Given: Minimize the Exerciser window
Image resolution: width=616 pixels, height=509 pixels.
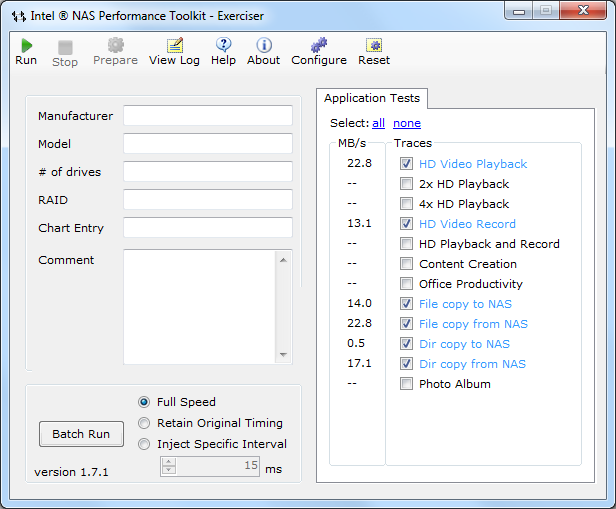Looking at the screenshot, I should 519,11.
